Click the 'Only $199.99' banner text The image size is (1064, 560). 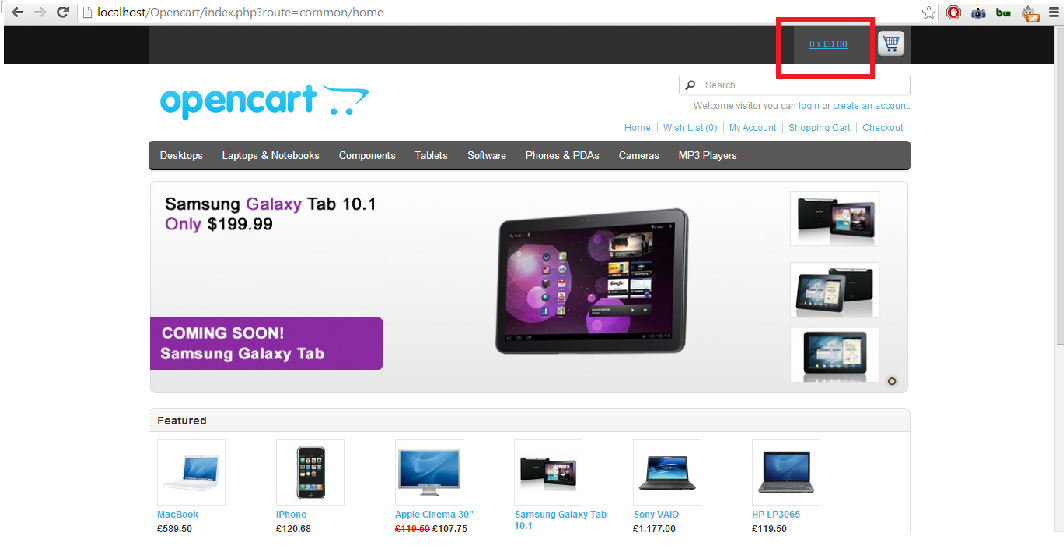(x=218, y=224)
